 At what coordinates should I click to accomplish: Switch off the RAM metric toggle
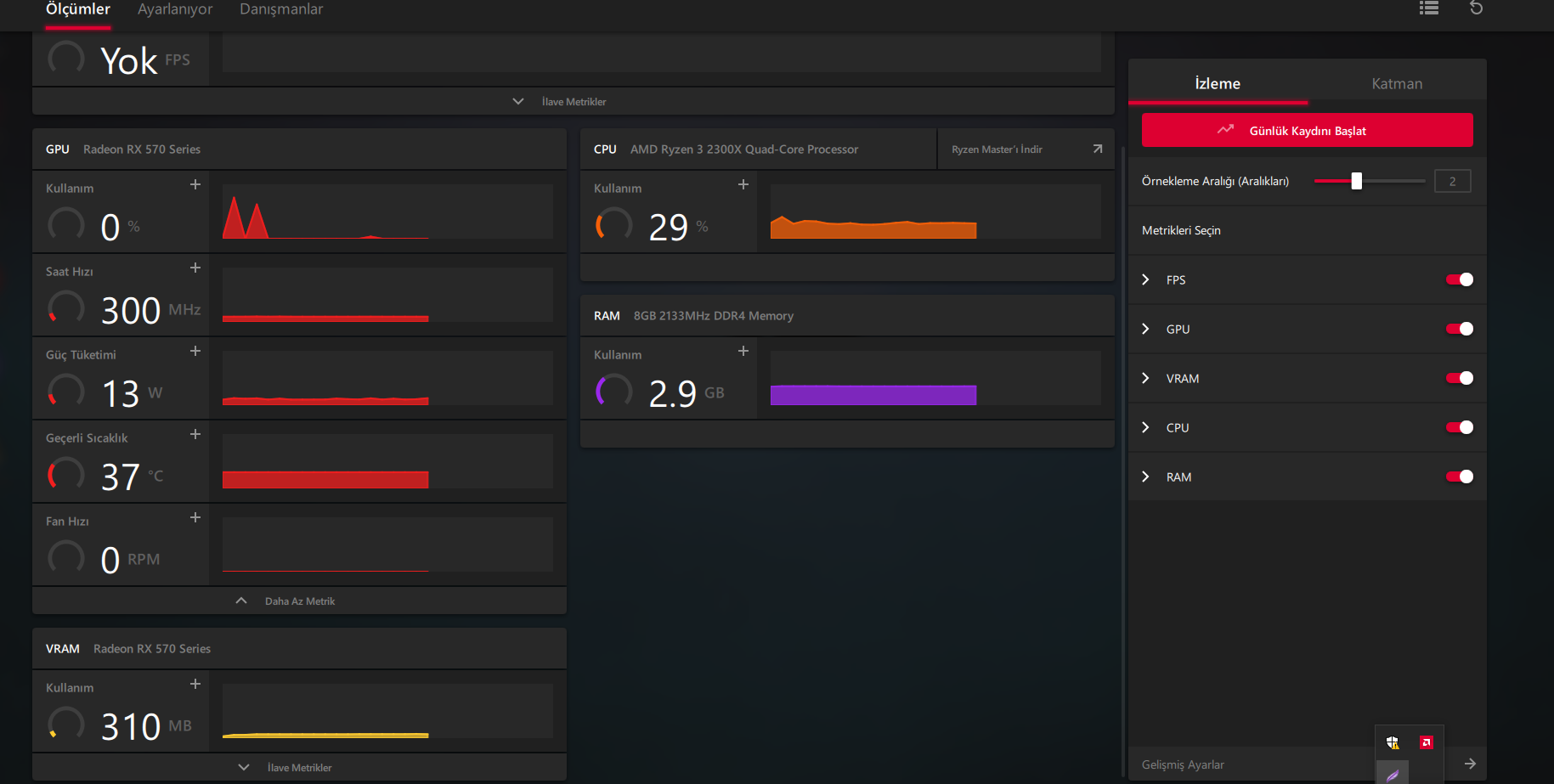tap(1460, 477)
